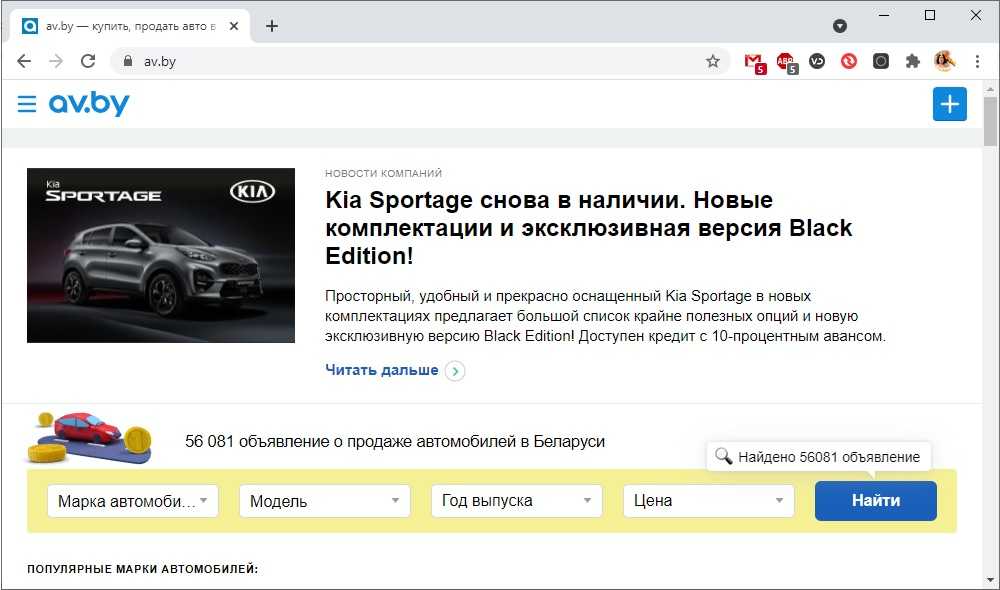Open the av.by hamburger menu
This screenshot has width=1000, height=590.
point(27,104)
